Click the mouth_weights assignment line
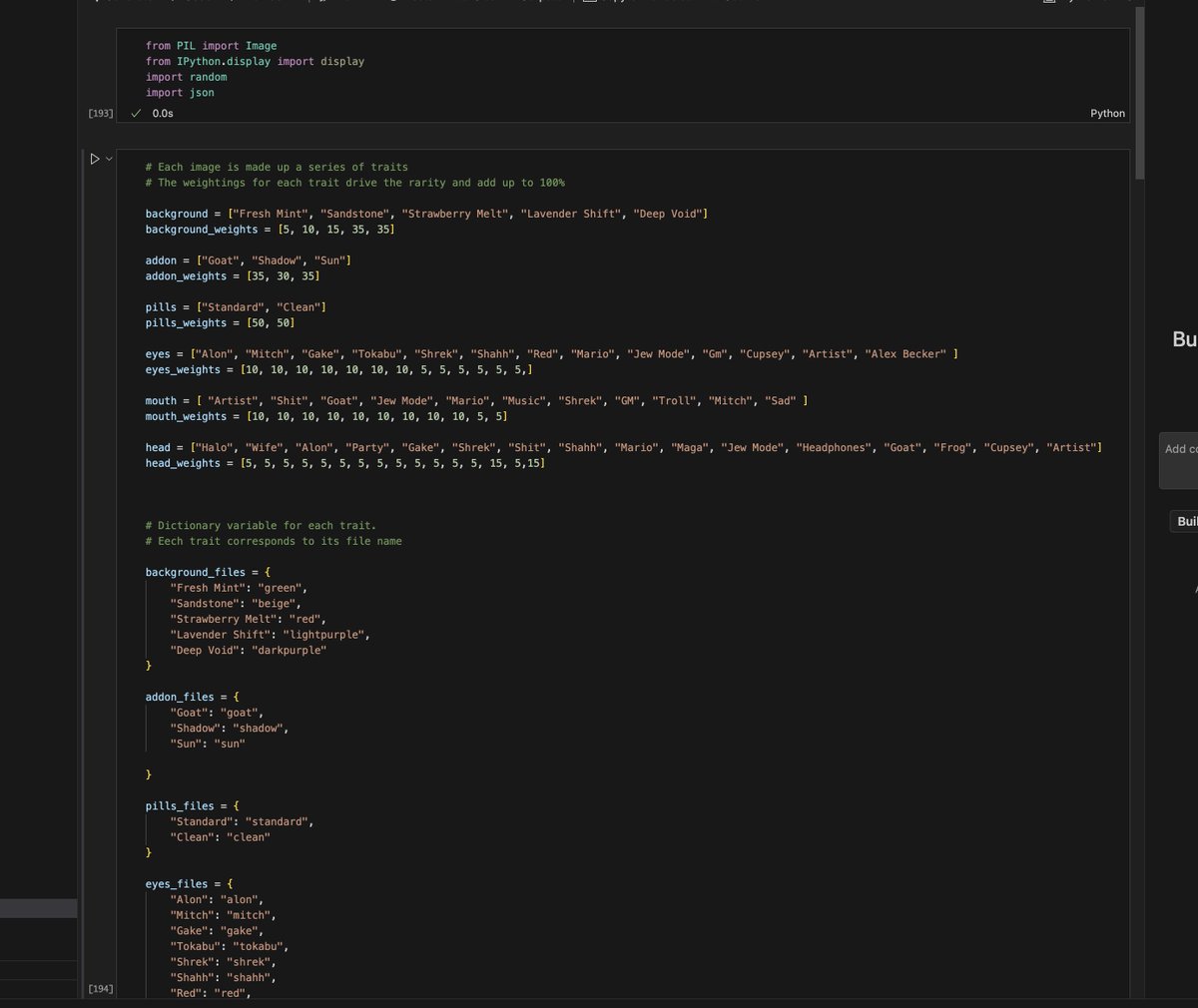 pos(326,417)
